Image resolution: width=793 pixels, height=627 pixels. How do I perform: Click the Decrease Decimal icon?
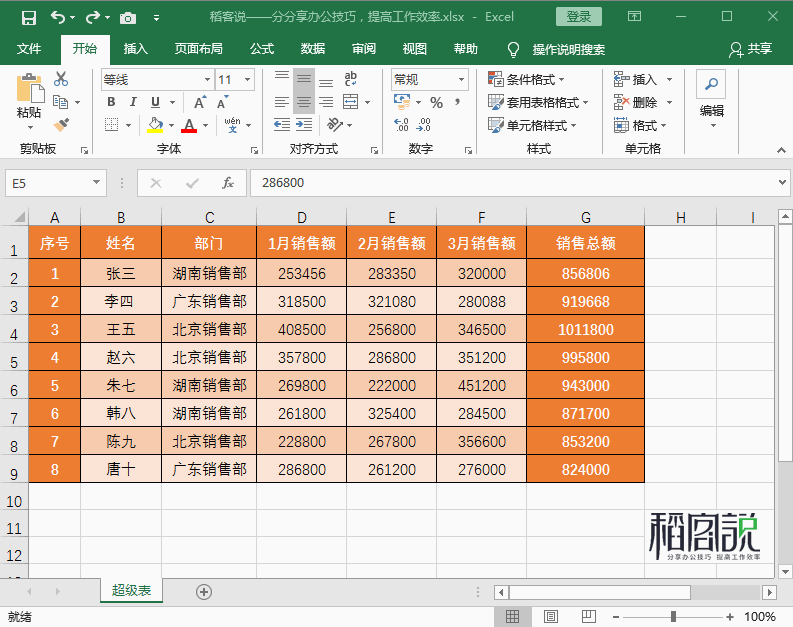tap(423, 124)
